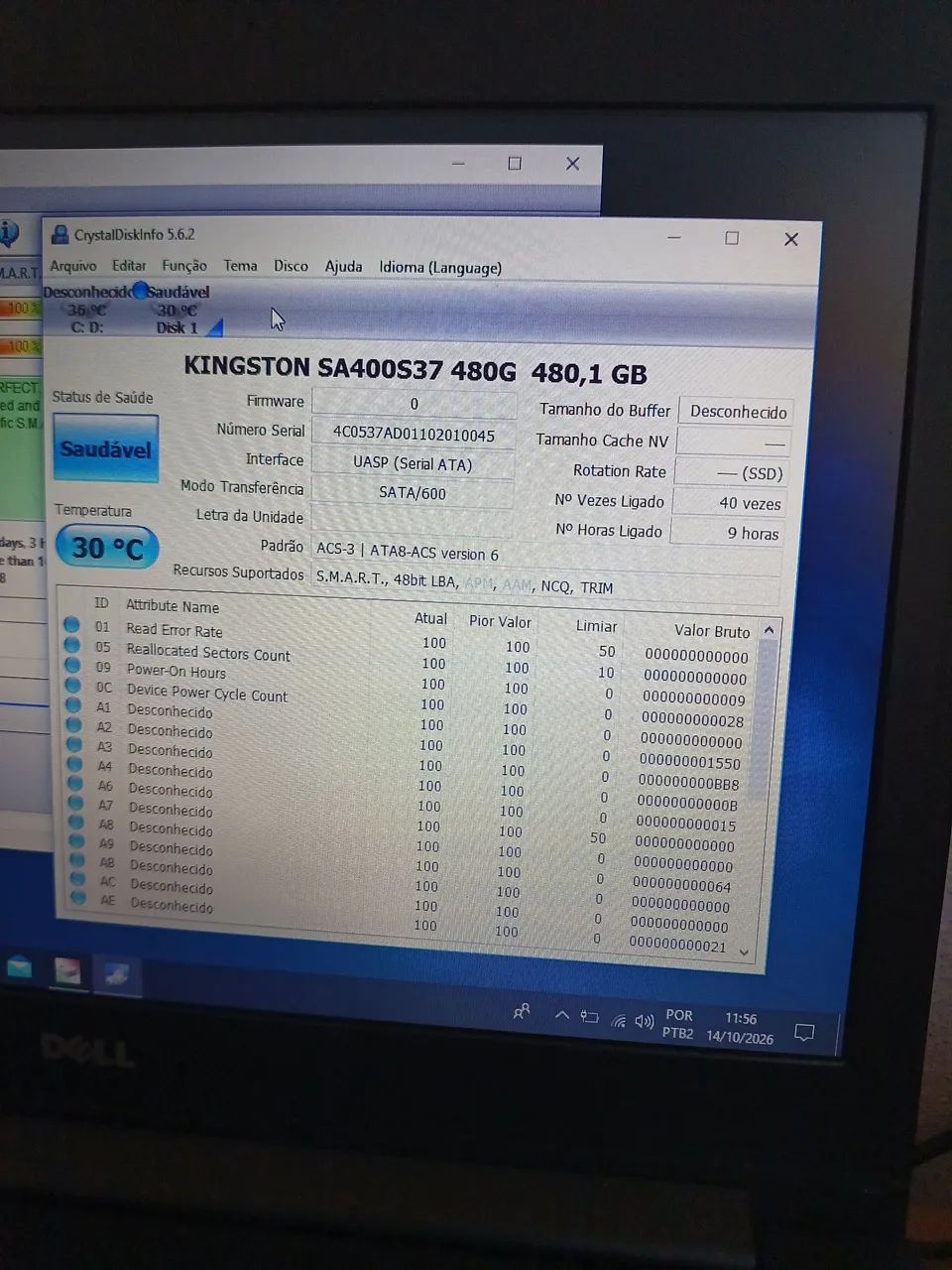
Task: Show hidden tray icons with the chevron
Action: (x=562, y=1015)
